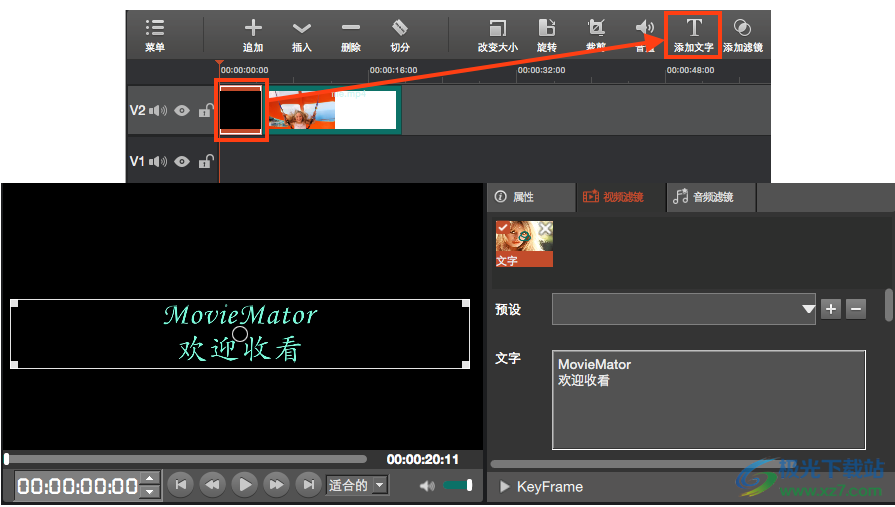Click the 00:00:16:00 timeline ruler mark
The image size is (895, 507).
tap(393, 70)
